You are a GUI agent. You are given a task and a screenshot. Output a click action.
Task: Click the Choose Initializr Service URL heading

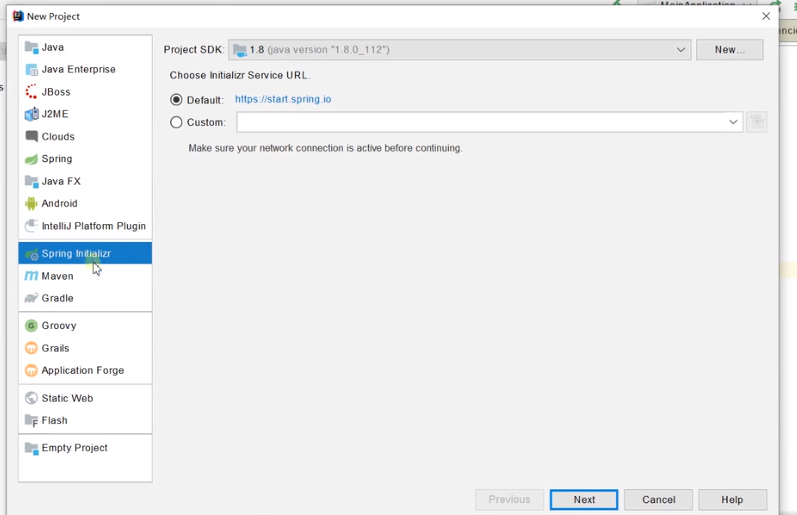coord(240,75)
